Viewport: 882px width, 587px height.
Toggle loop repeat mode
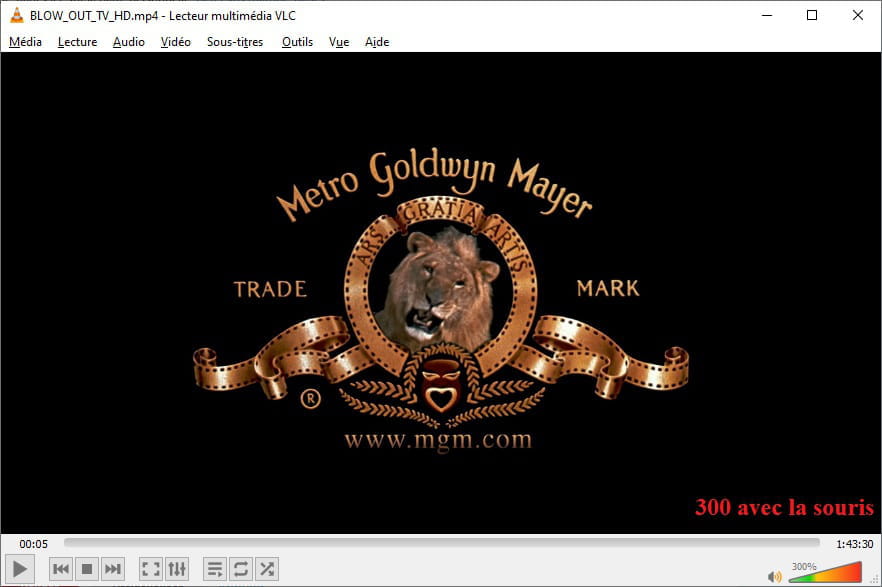[241, 569]
